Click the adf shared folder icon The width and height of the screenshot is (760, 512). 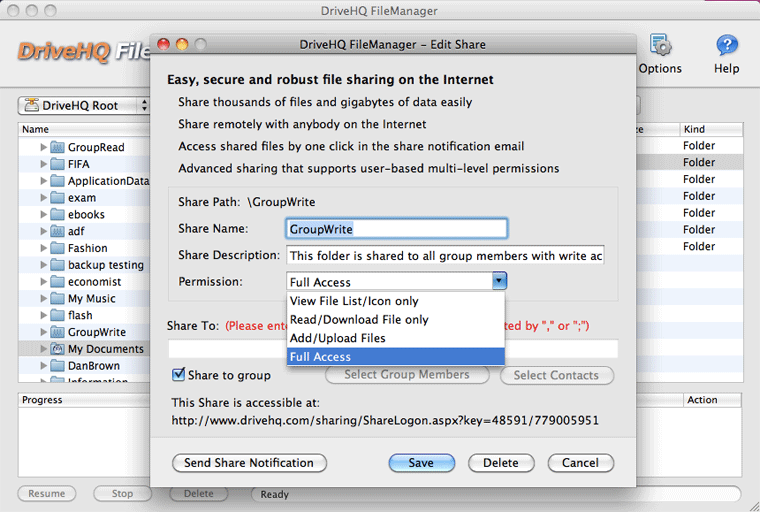57,231
